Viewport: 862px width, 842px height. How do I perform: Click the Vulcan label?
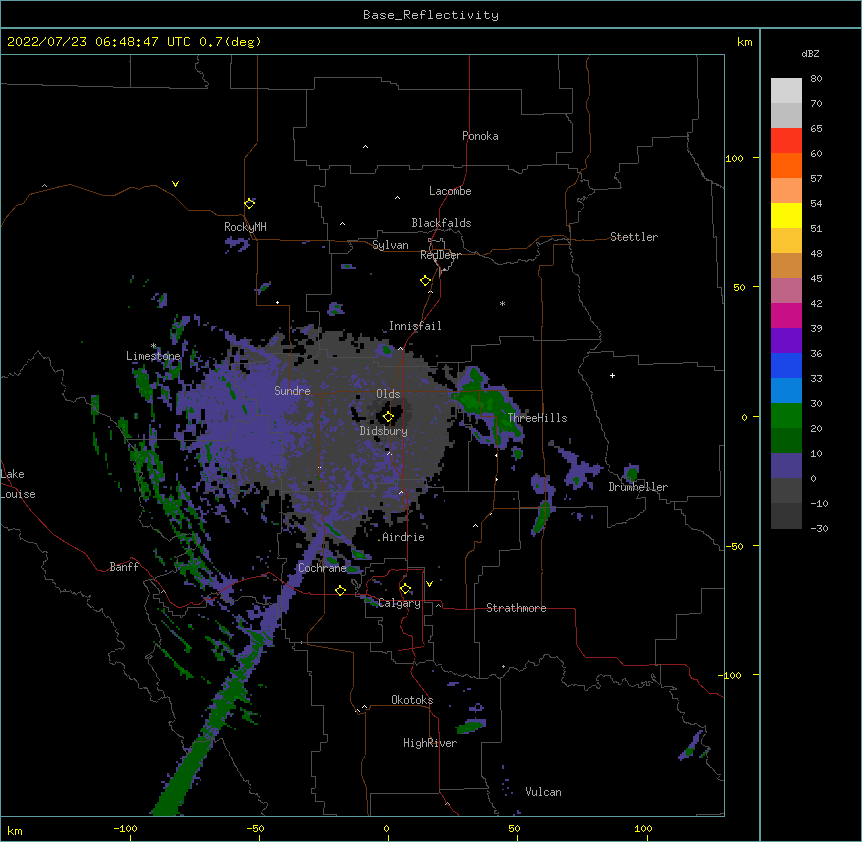(x=543, y=792)
